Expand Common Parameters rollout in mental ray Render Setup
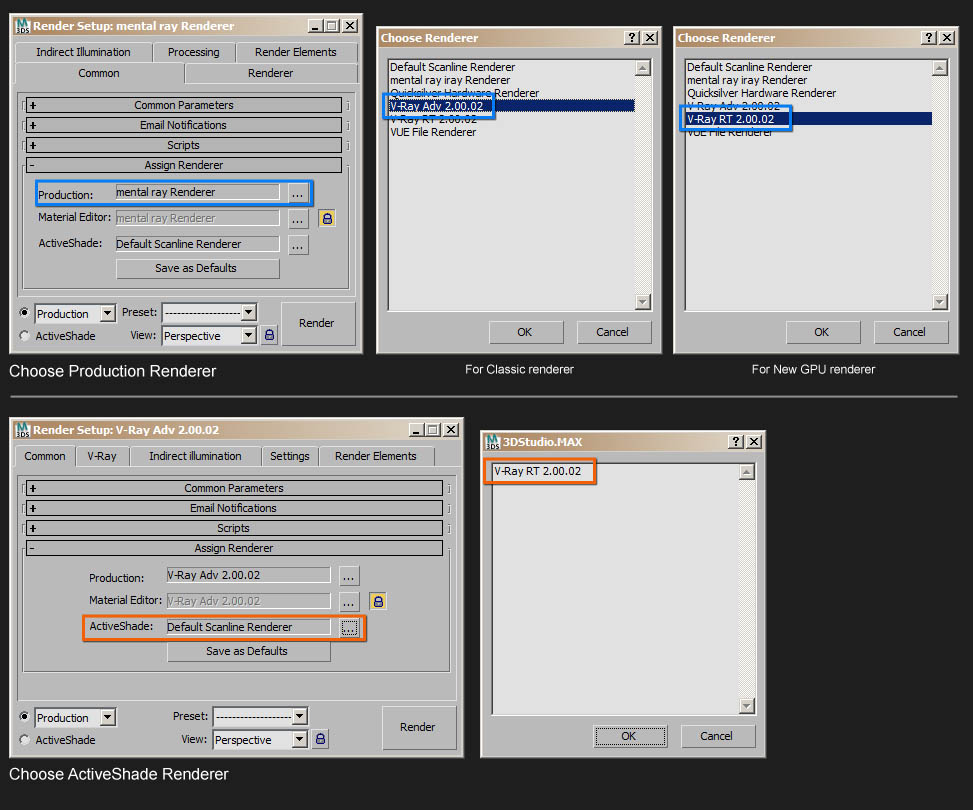This screenshot has width=973, height=810. pos(184,105)
